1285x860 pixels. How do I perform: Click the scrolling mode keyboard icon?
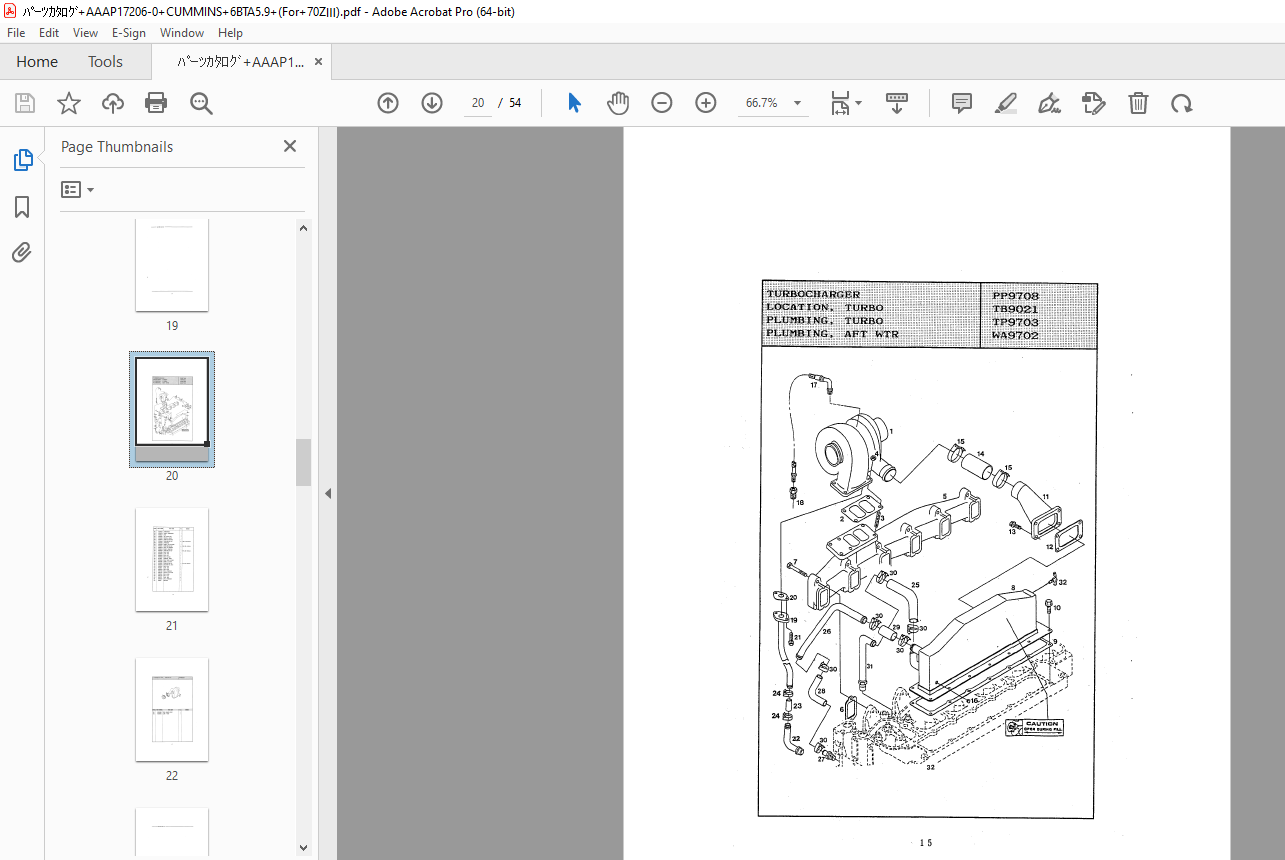(896, 103)
